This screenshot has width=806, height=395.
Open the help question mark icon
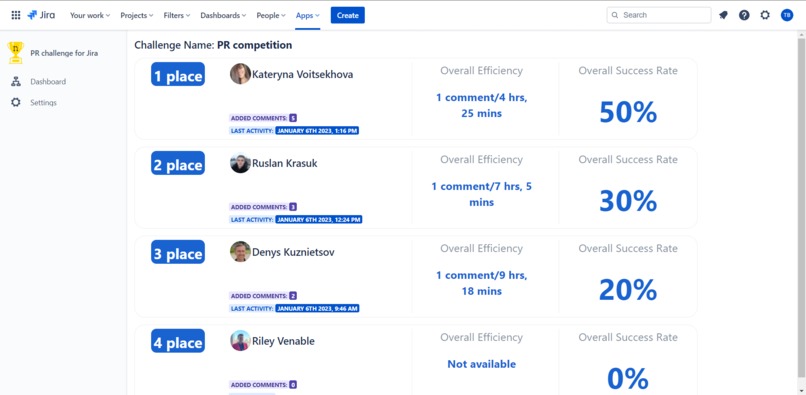pyautogui.click(x=744, y=15)
